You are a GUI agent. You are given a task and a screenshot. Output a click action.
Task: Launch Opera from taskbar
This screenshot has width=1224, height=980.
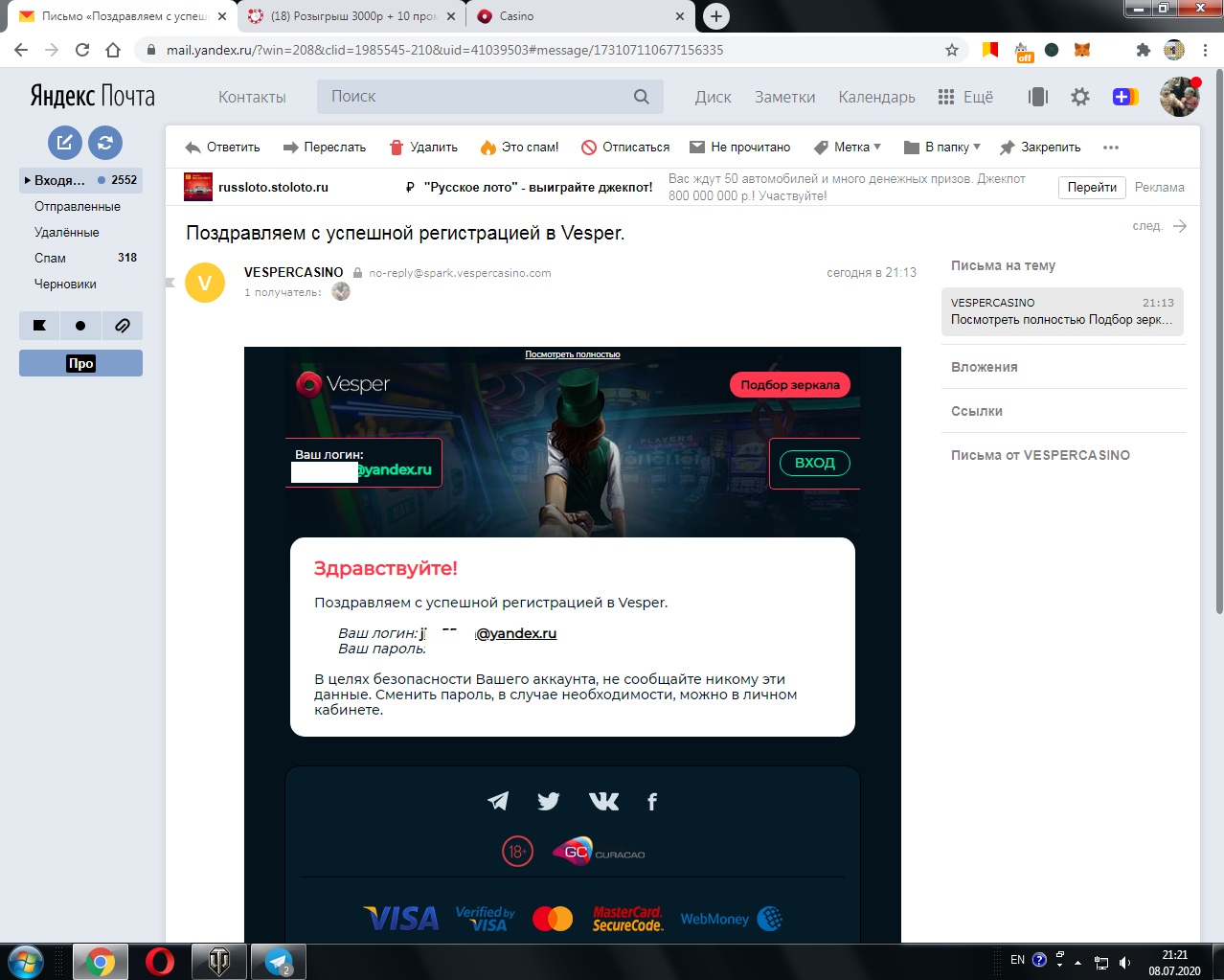[160, 961]
